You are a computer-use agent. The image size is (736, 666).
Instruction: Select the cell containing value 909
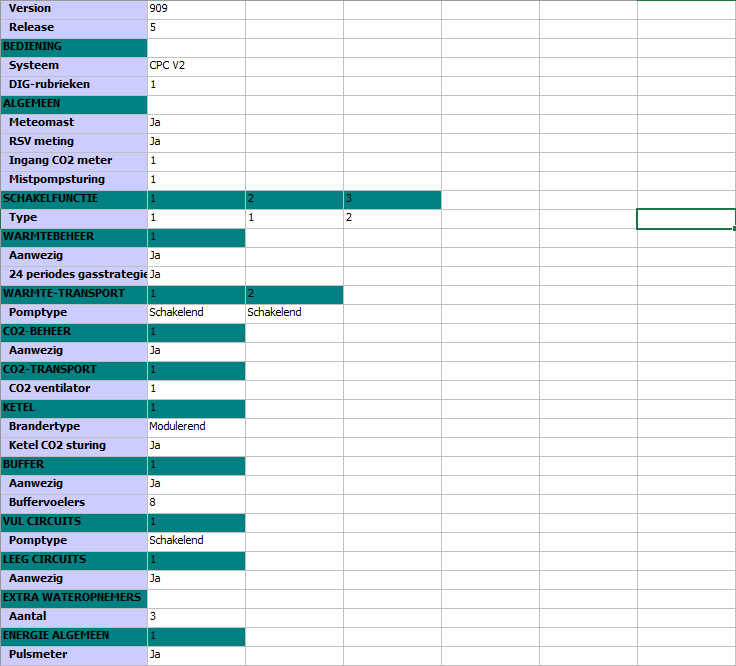[195, 8]
